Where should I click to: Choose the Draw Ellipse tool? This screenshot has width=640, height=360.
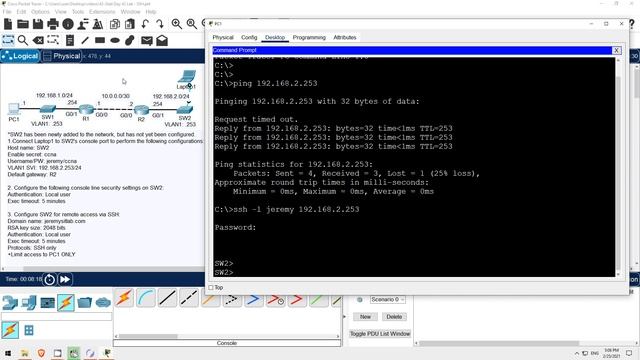[115, 40]
